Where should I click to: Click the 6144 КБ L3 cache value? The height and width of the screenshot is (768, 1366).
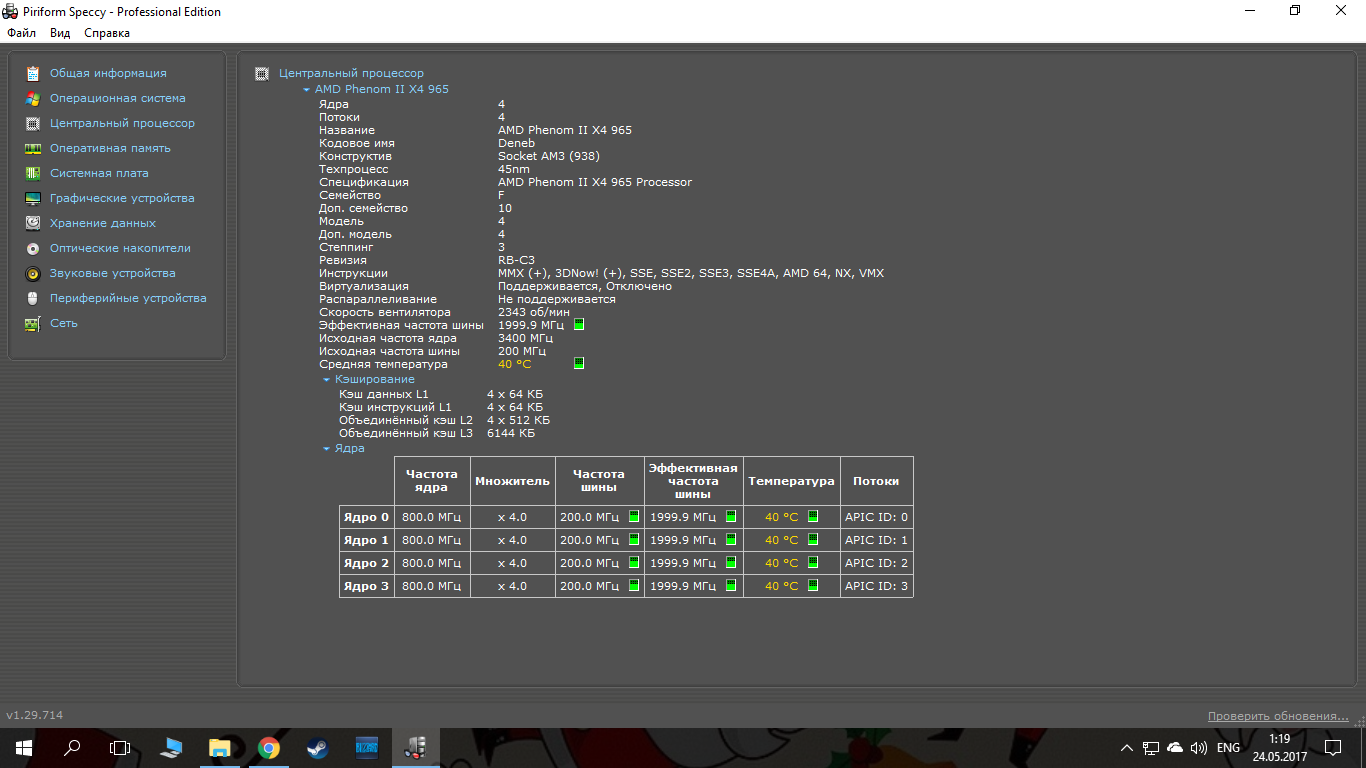pyautogui.click(x=511, y=433)
